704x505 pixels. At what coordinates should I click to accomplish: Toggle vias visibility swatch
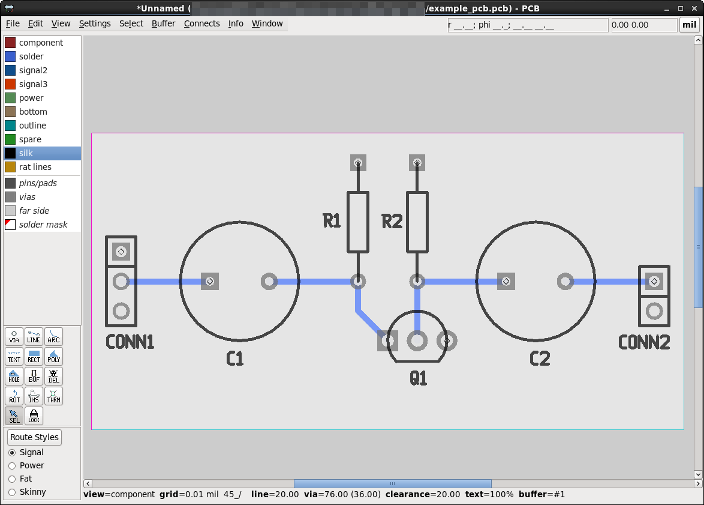click(10, 197)
